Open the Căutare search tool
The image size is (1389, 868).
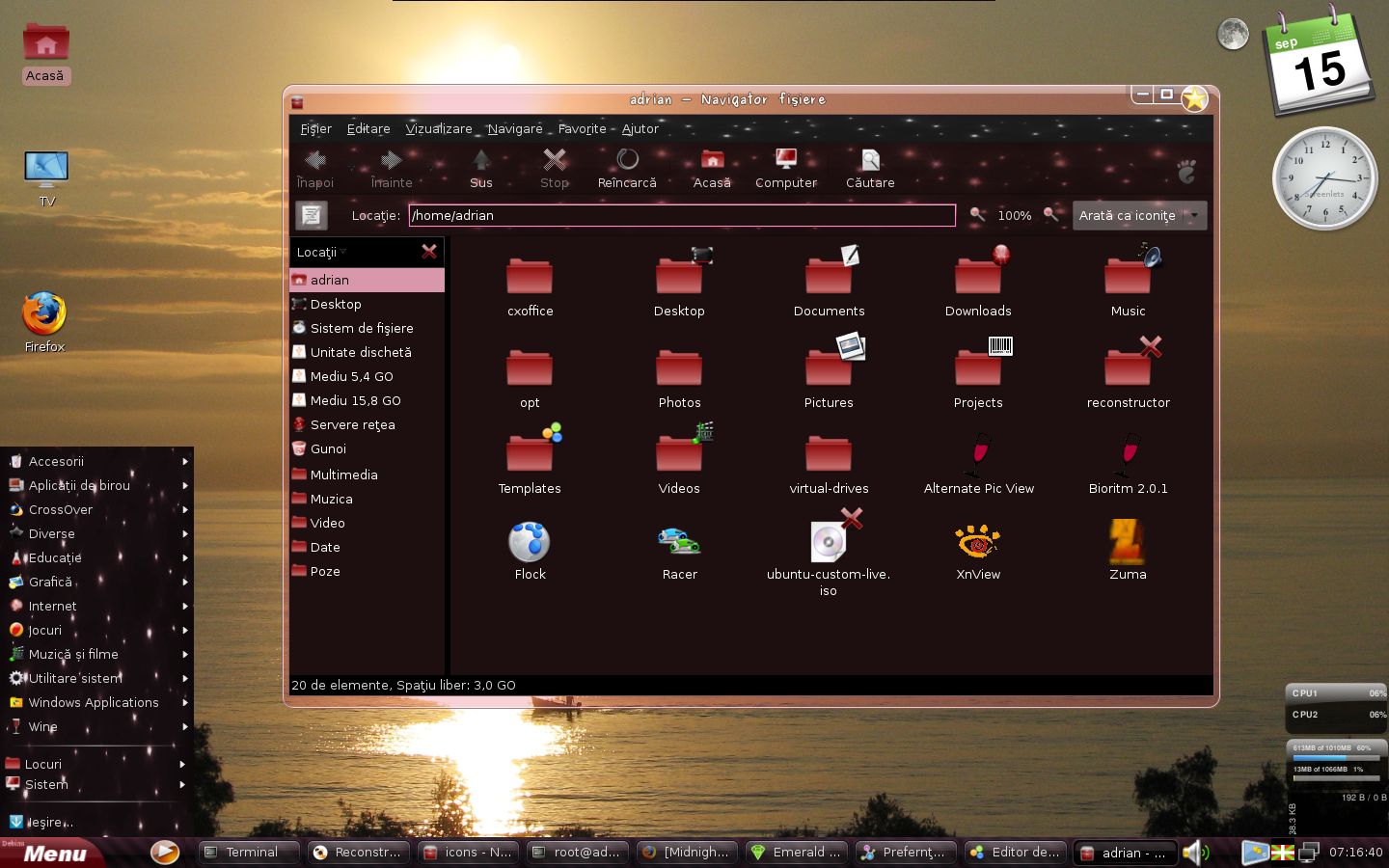point(870,169)
